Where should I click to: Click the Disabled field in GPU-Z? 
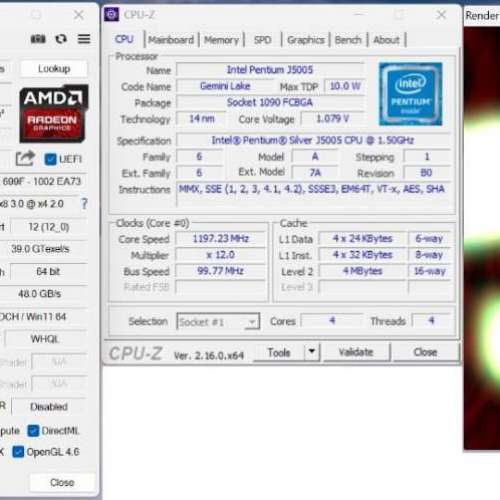(x=49, y=407)
